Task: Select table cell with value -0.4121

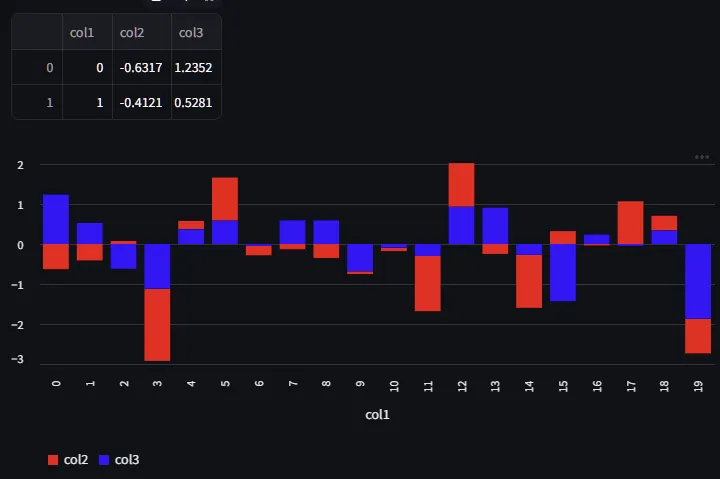Action: coord(142,102)
